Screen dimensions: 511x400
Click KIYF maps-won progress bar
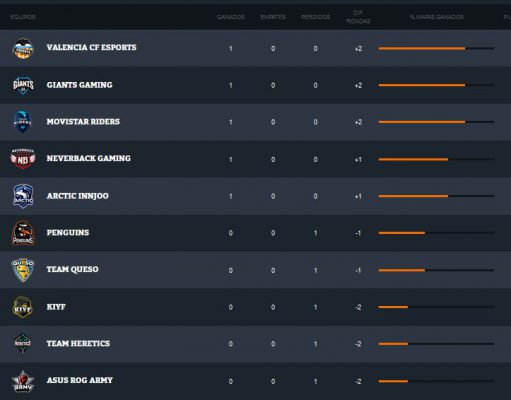436,307
